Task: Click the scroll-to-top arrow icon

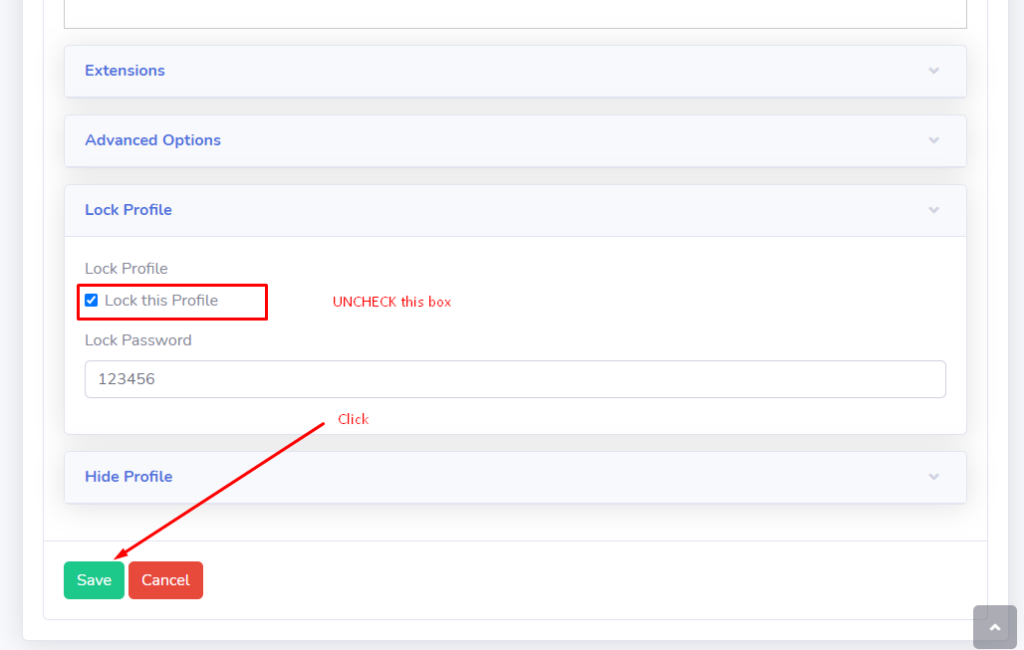Action: pos(995,627)
